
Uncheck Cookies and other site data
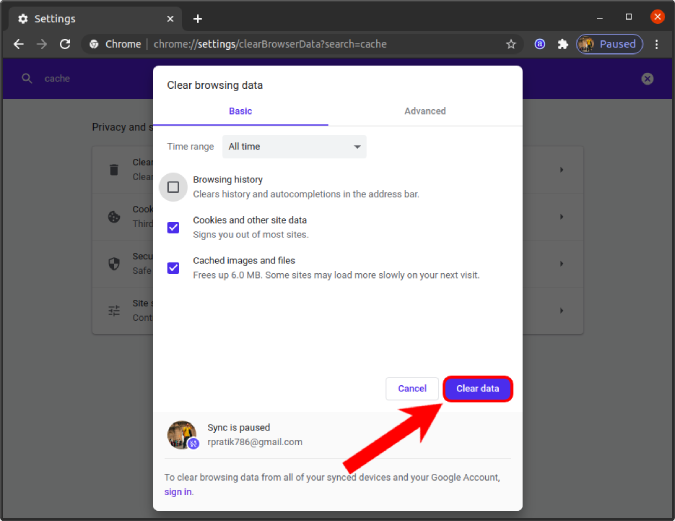pyautogui.click(x=173, y=227)
